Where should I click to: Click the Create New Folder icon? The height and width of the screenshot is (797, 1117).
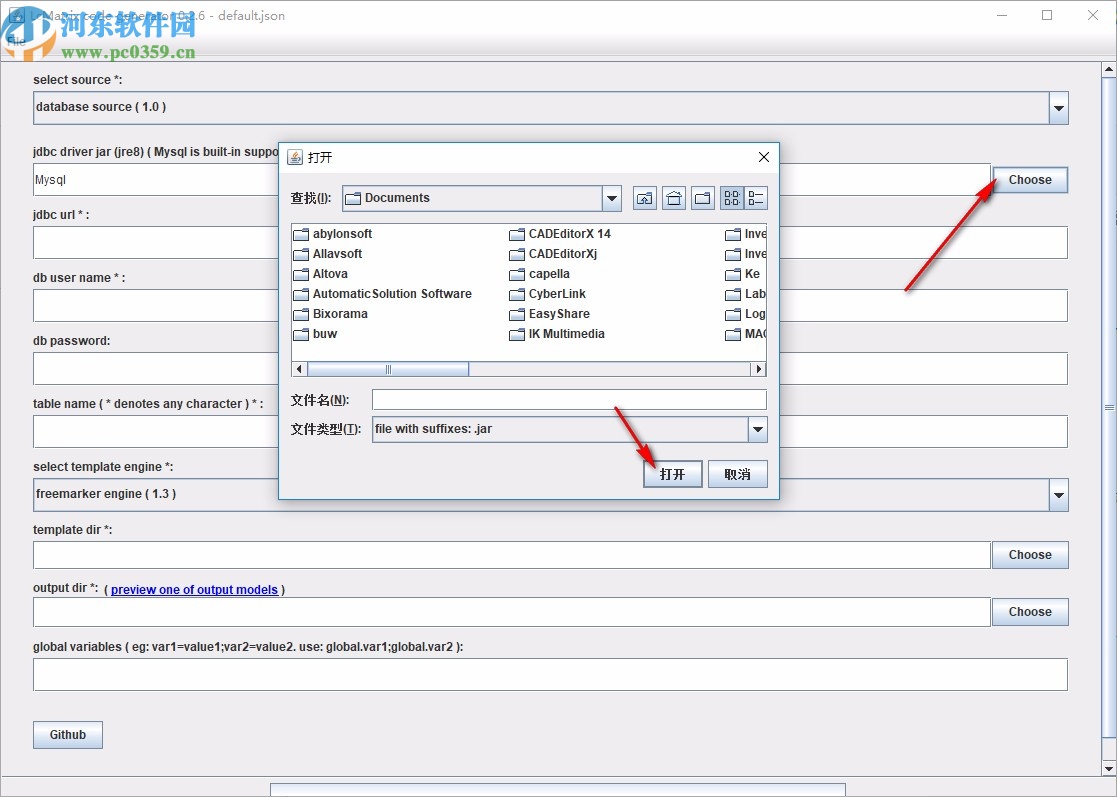click(703, 198)
